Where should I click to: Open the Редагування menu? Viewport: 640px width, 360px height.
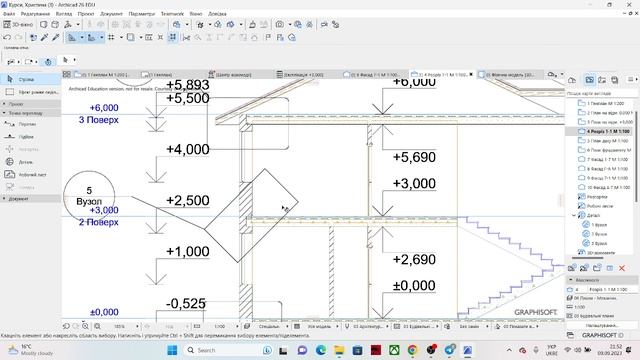(x=35, y=13)
